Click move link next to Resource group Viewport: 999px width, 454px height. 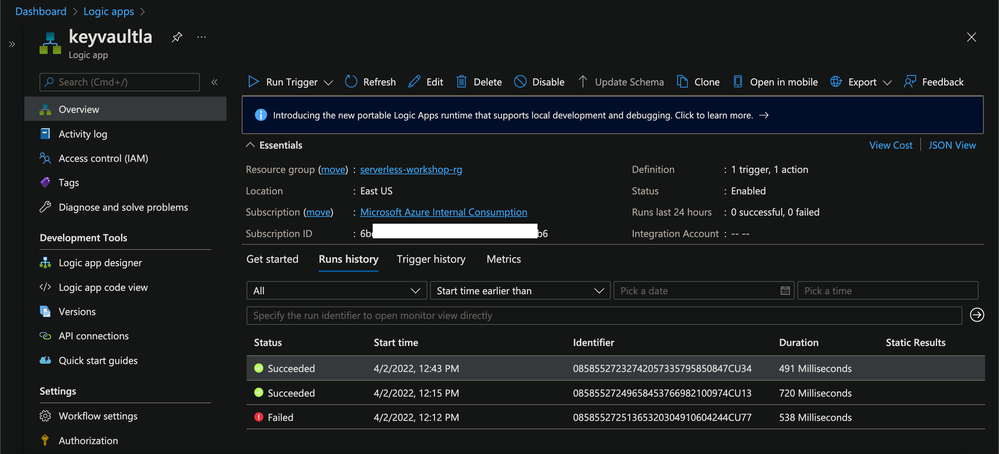(333, 169)
